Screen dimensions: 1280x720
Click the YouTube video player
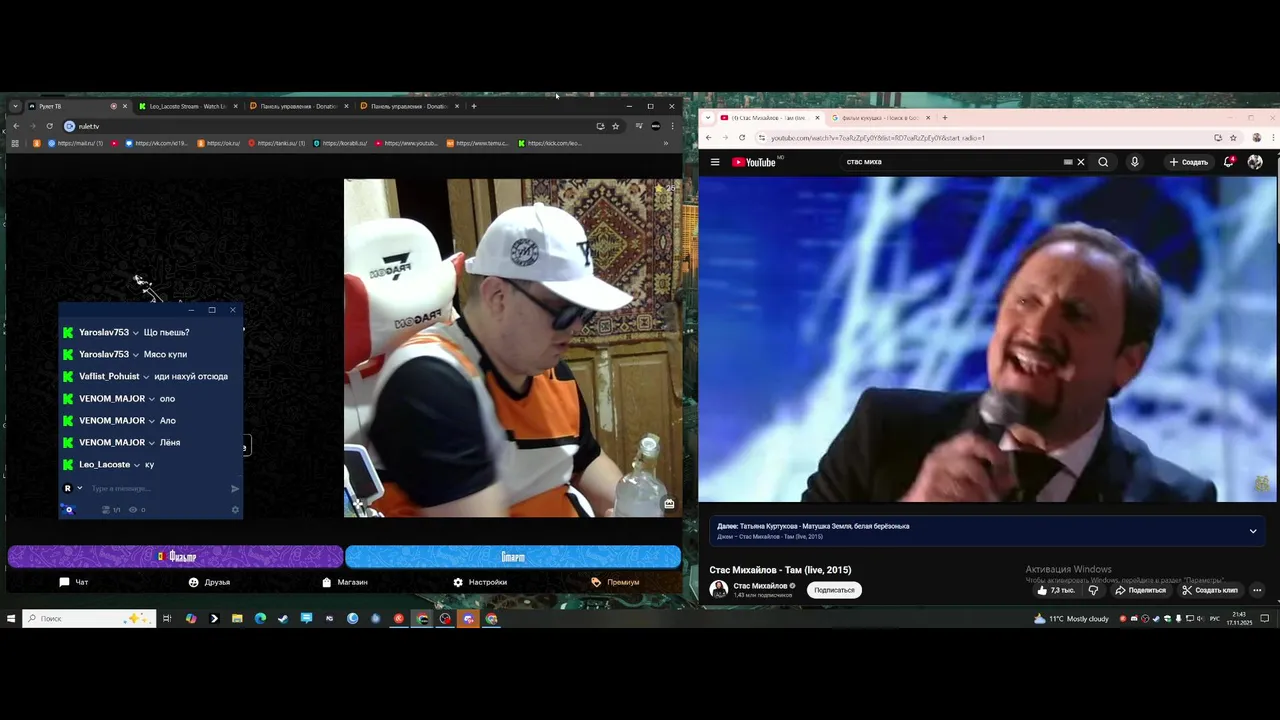(987, 340)
